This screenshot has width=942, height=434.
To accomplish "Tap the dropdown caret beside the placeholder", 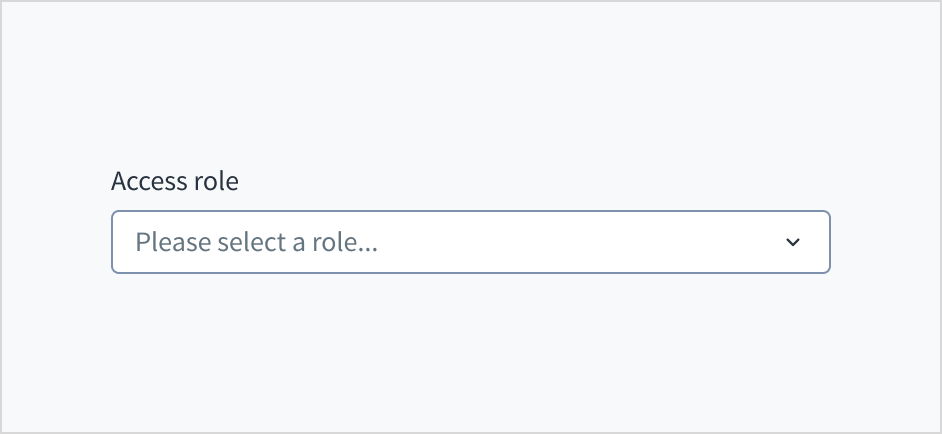I will coord(793,242).
